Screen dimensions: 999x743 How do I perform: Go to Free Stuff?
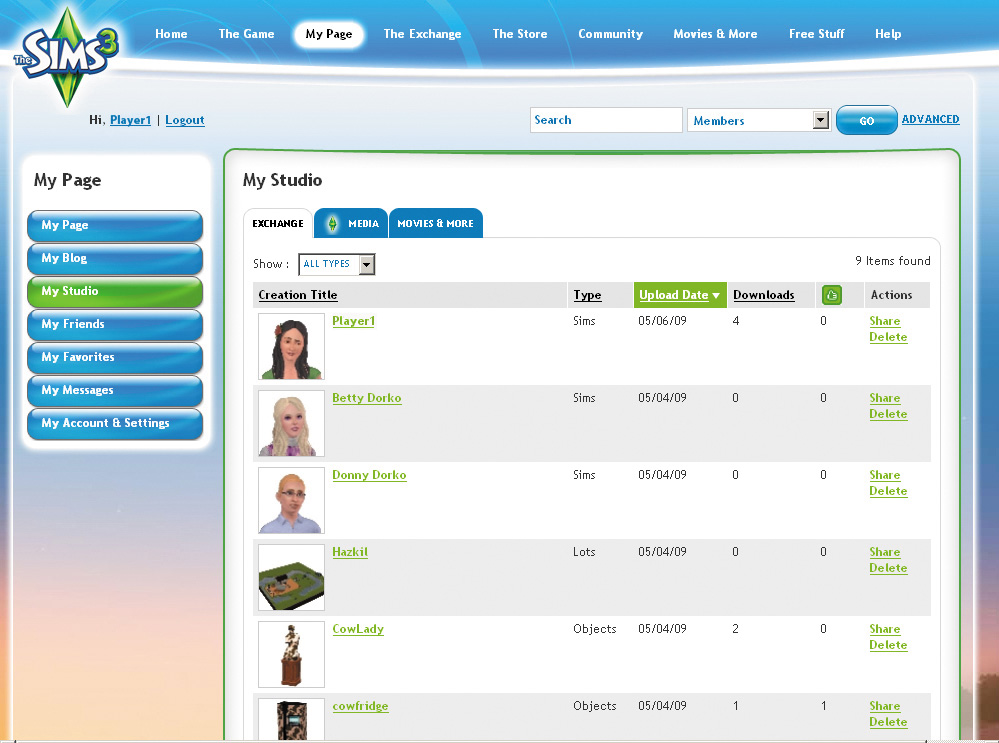[817, 34]
